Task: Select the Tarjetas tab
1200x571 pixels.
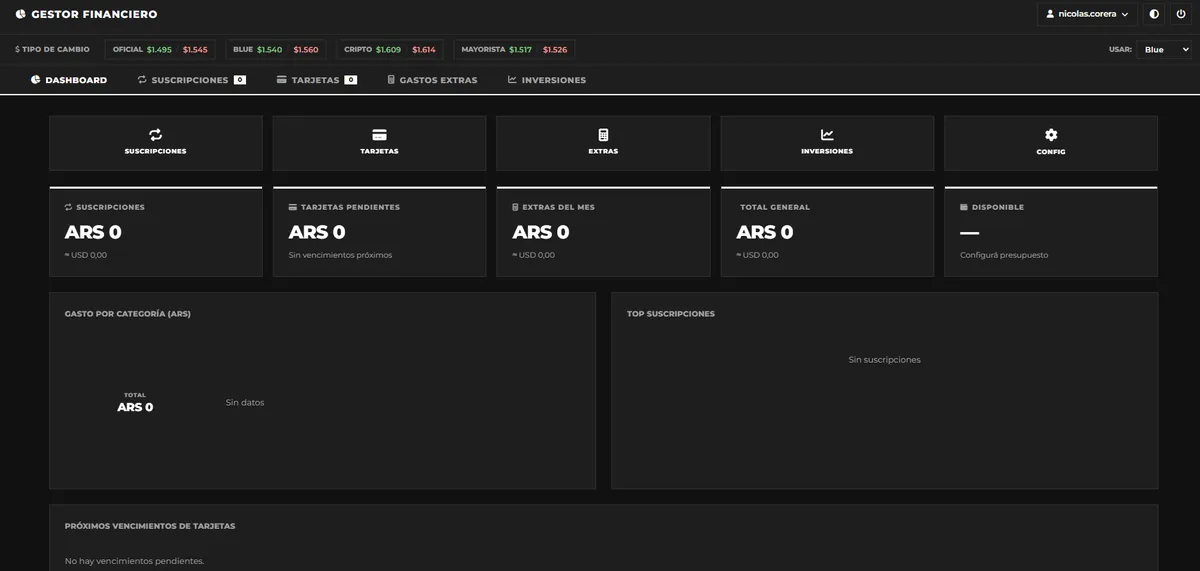Action: click(317, 80)
